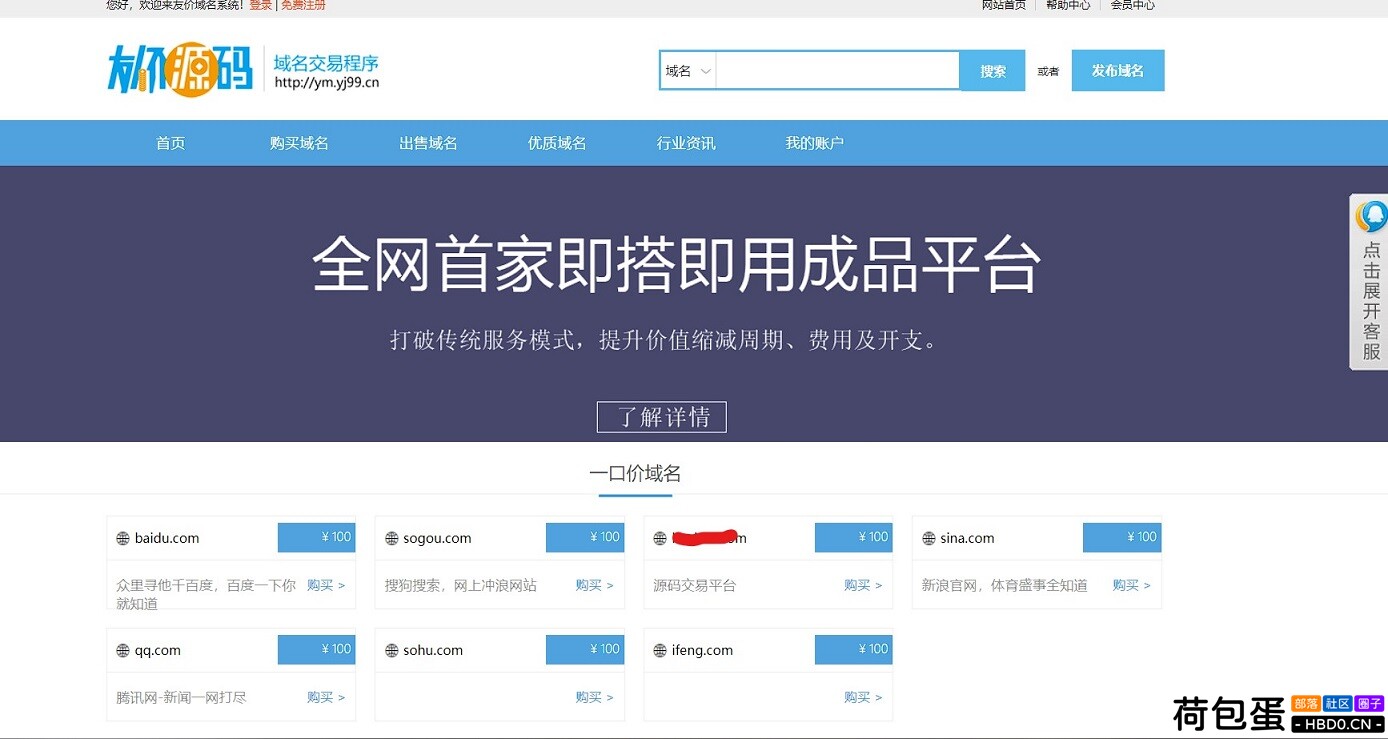
Task: Open the 购买域名 navigation tab
Action: click(x=299, y=143)
